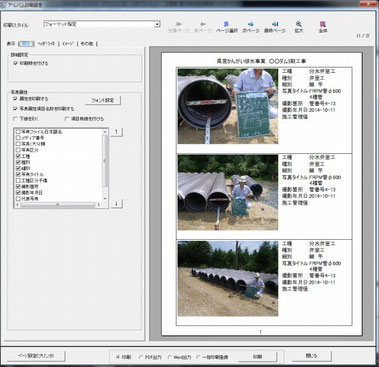This screenshot has height=367, width=379.
Task: Uncheck 種別 in attribute list
Action: tap(18, 162)
